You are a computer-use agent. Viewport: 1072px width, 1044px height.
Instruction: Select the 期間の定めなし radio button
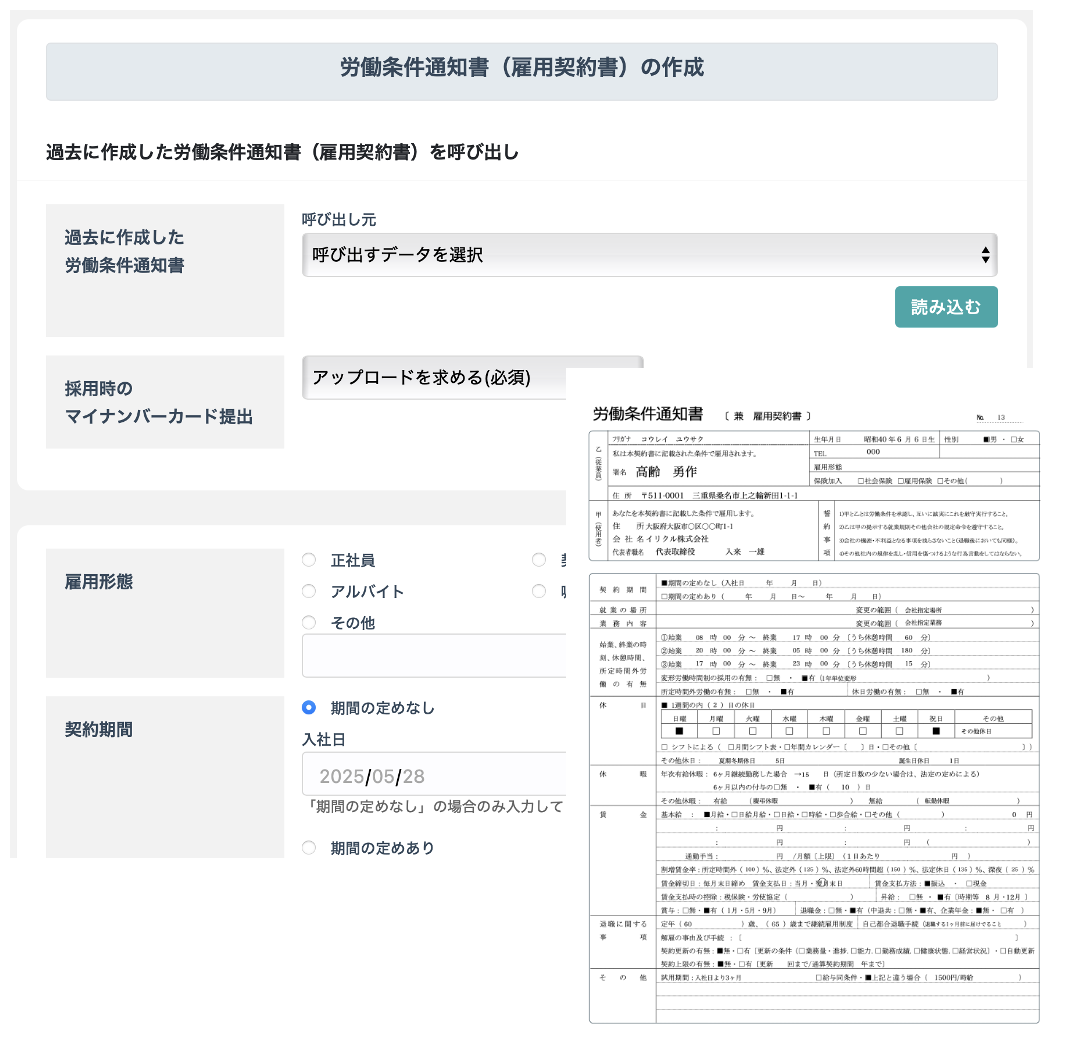309,708
